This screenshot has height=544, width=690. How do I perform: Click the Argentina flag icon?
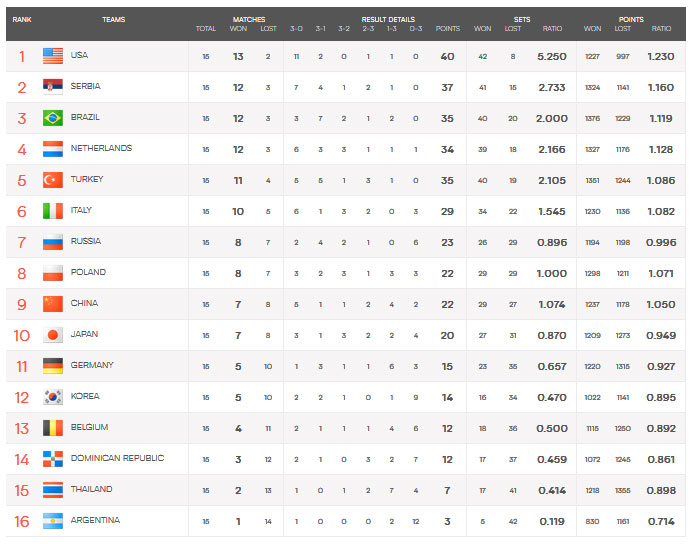[x=53, y=521]
